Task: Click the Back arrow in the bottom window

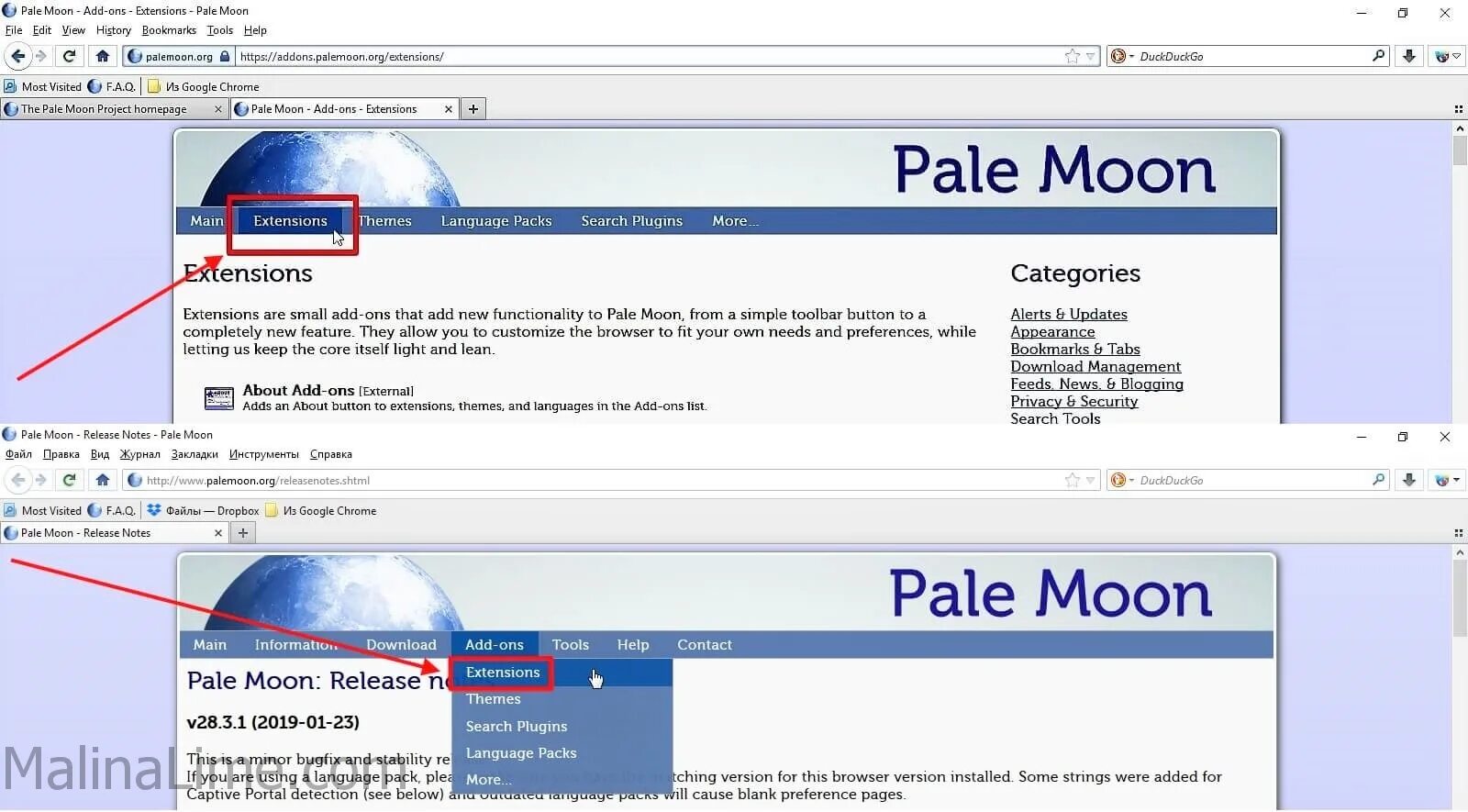Action: (17, 481)
